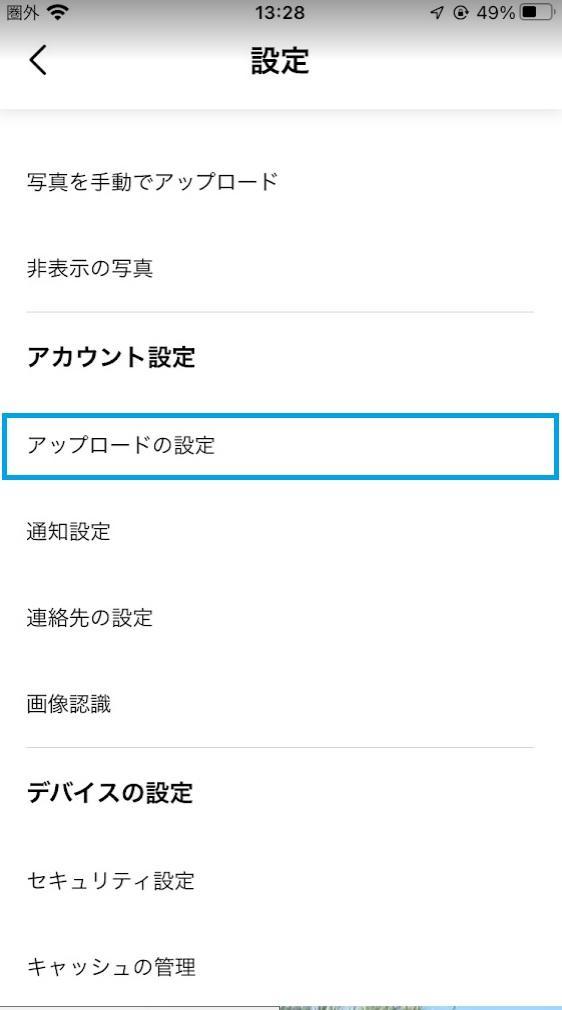This screenshot has height=1010, width=562.
Task: Tap the 設定 page title
Action: click(280, 61)
